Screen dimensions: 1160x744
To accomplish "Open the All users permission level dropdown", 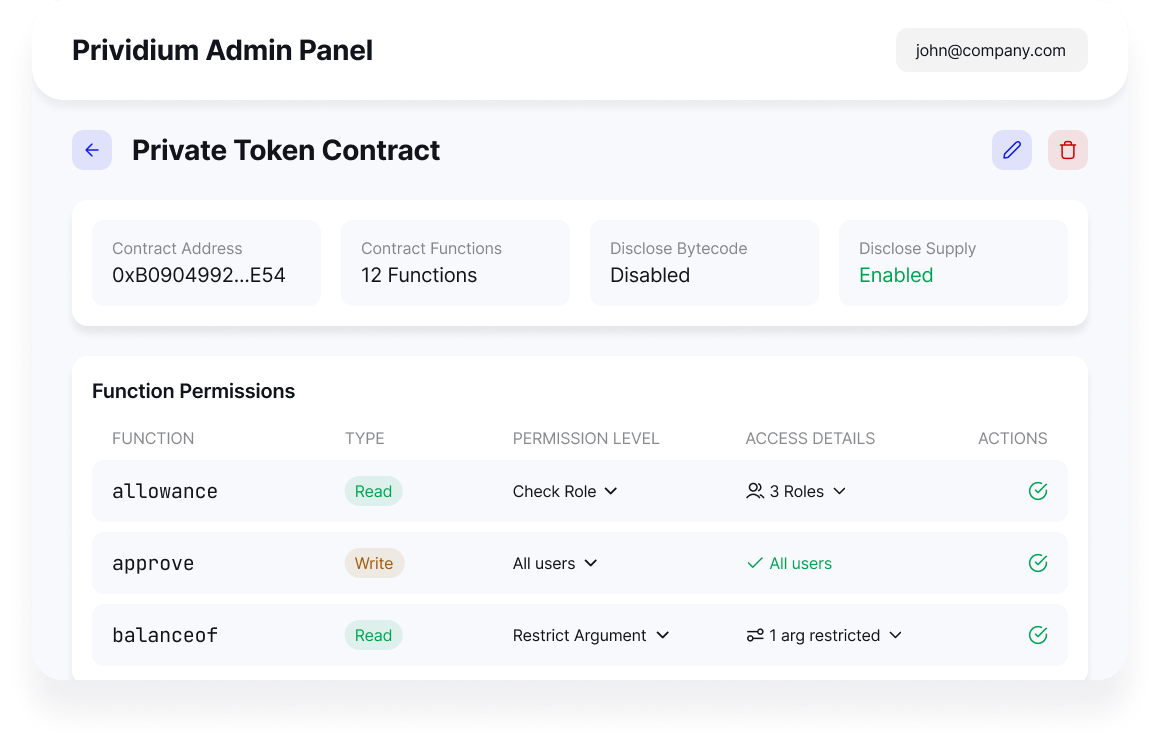I will click(555, 563).
